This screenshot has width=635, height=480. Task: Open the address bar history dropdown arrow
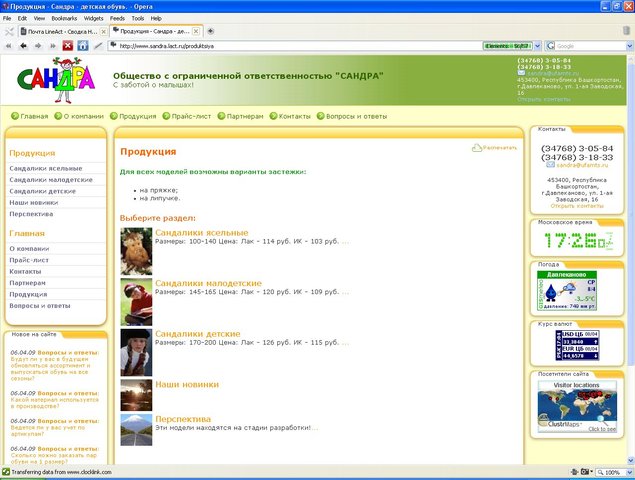tap(536, 45)
